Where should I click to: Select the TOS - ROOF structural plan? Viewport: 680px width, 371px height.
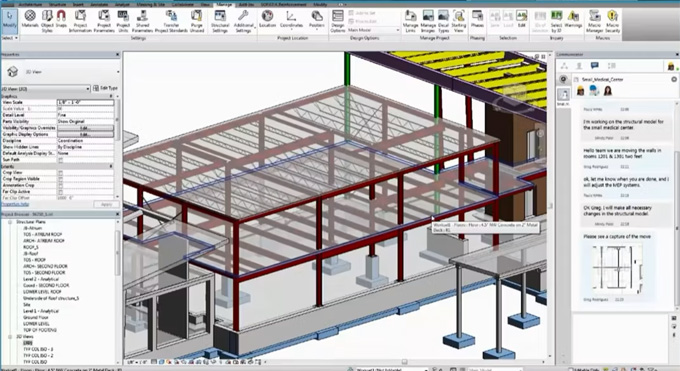(x=35, y=260)
